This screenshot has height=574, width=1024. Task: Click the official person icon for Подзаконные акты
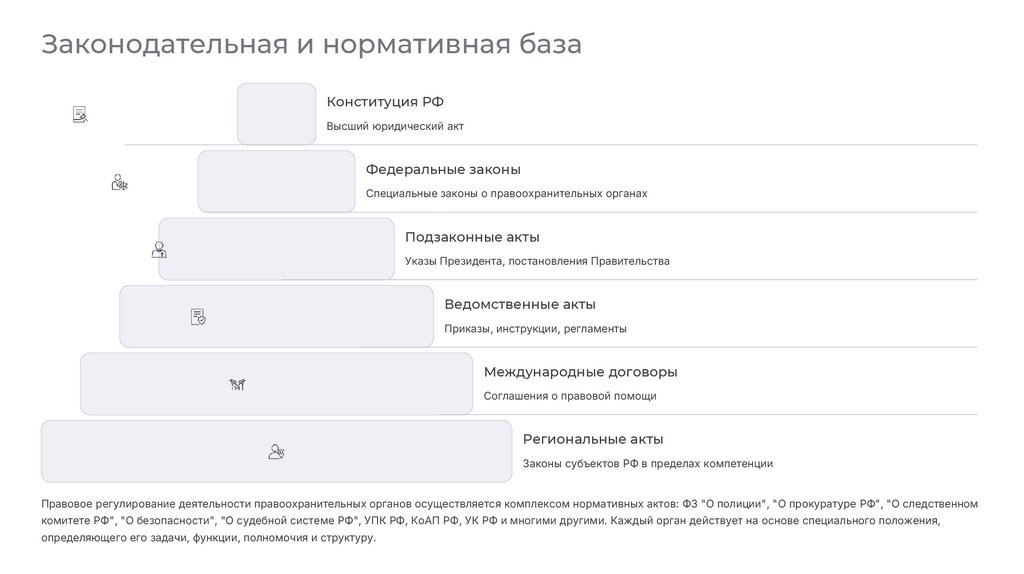158,249
